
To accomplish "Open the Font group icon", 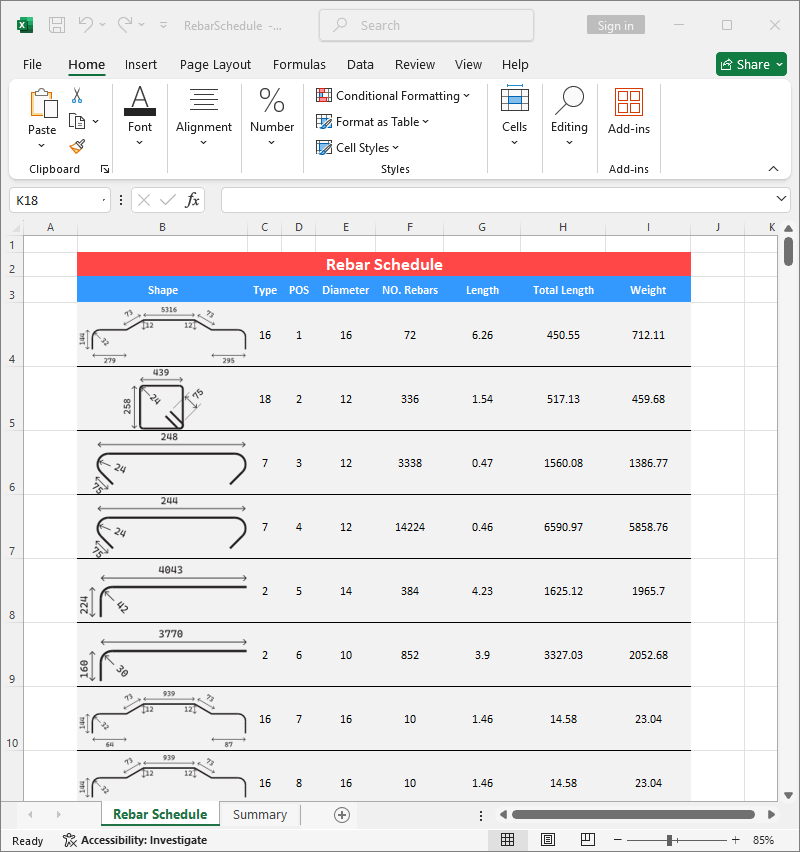I will point(140,101).
